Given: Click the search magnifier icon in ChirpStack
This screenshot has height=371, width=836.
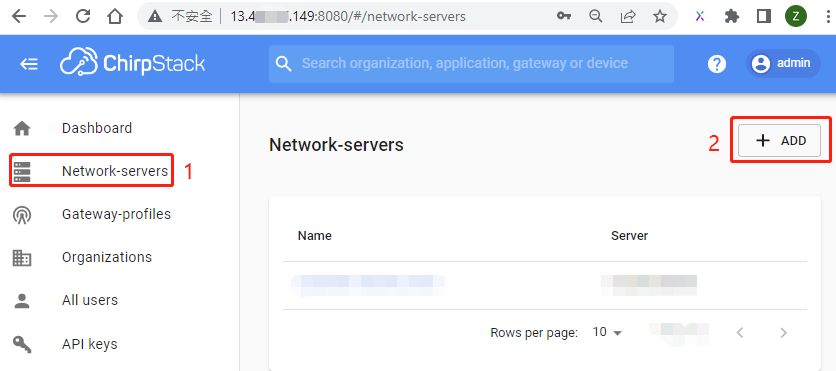Looking at the screenshot, I should [284, 64].
